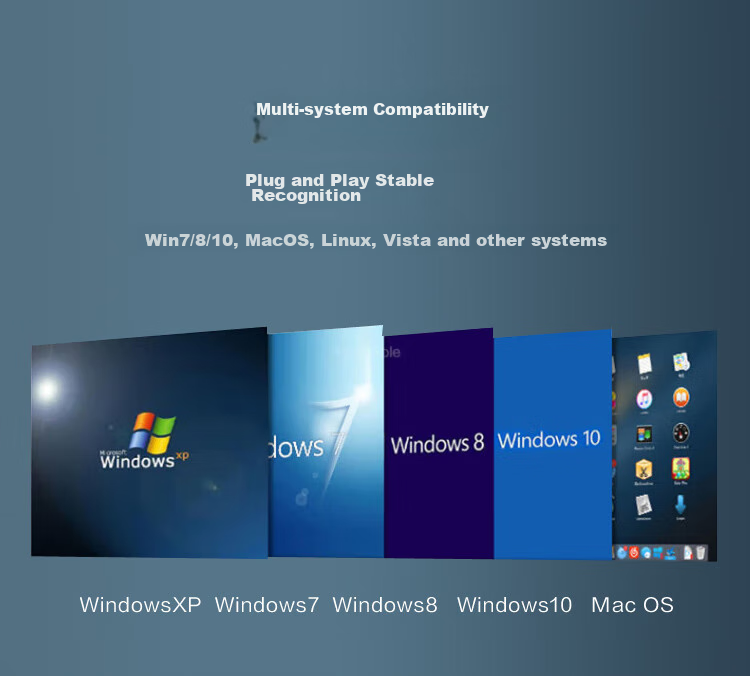This screenshot has width=750, height=676.
Task: Select the blue Windows 10 panel
Action: [553, 444]
